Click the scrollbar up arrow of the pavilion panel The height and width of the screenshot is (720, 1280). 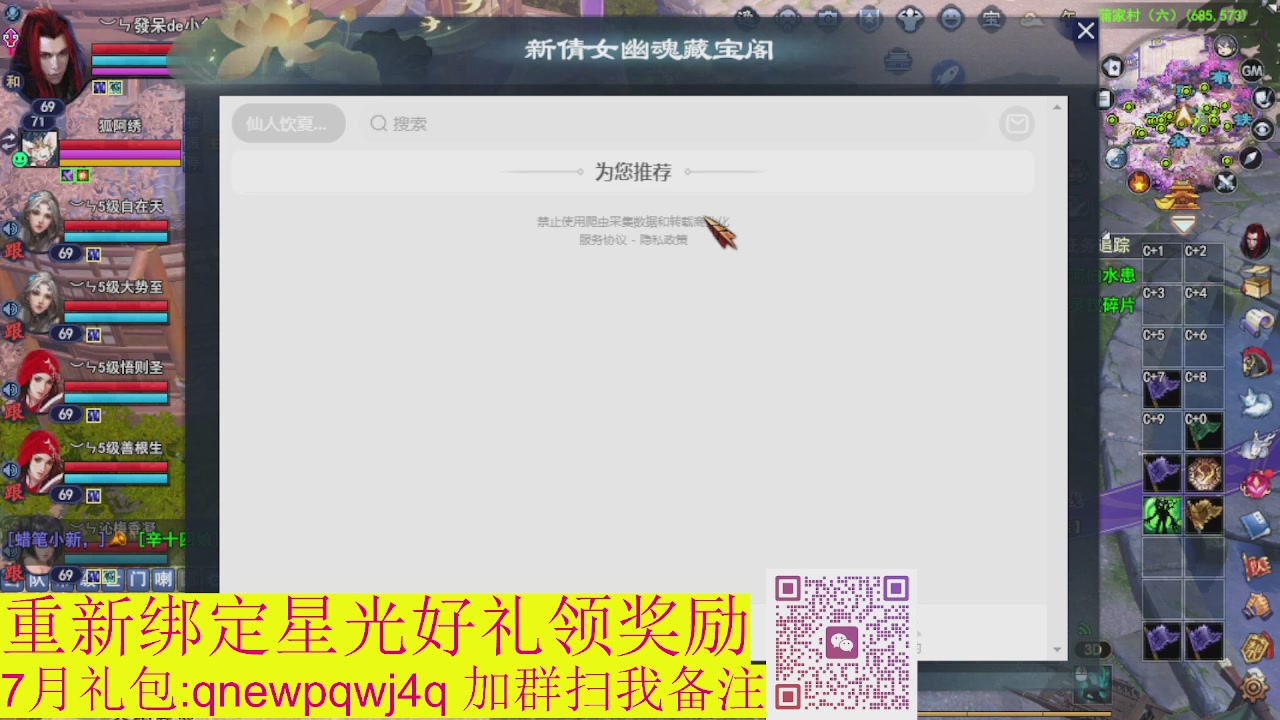pos(1057,106)
